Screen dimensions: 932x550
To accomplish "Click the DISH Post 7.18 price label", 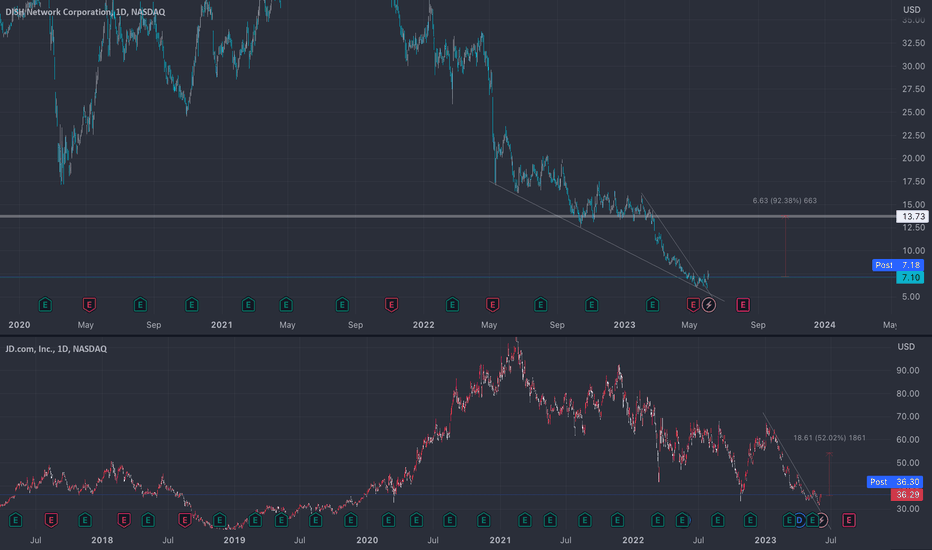I will pyautogui.click(x=898, y=265).
